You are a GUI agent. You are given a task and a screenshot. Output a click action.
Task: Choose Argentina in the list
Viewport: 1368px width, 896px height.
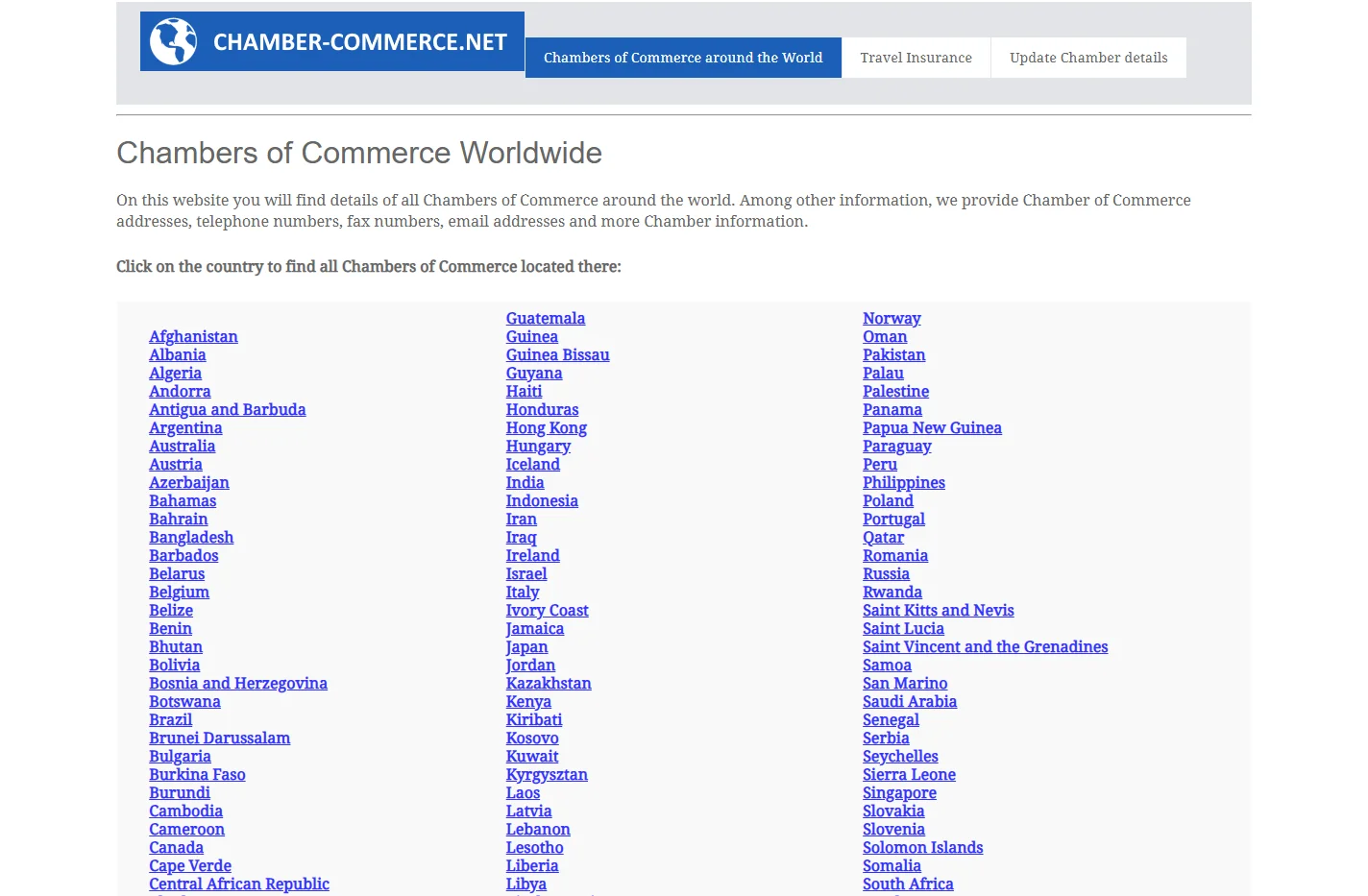(185, 427)
